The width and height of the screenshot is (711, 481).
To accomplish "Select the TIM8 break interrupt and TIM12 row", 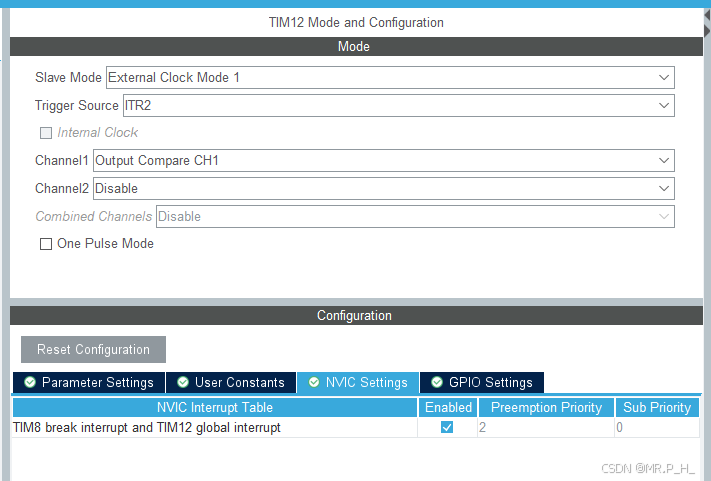I will click(356, 428).
